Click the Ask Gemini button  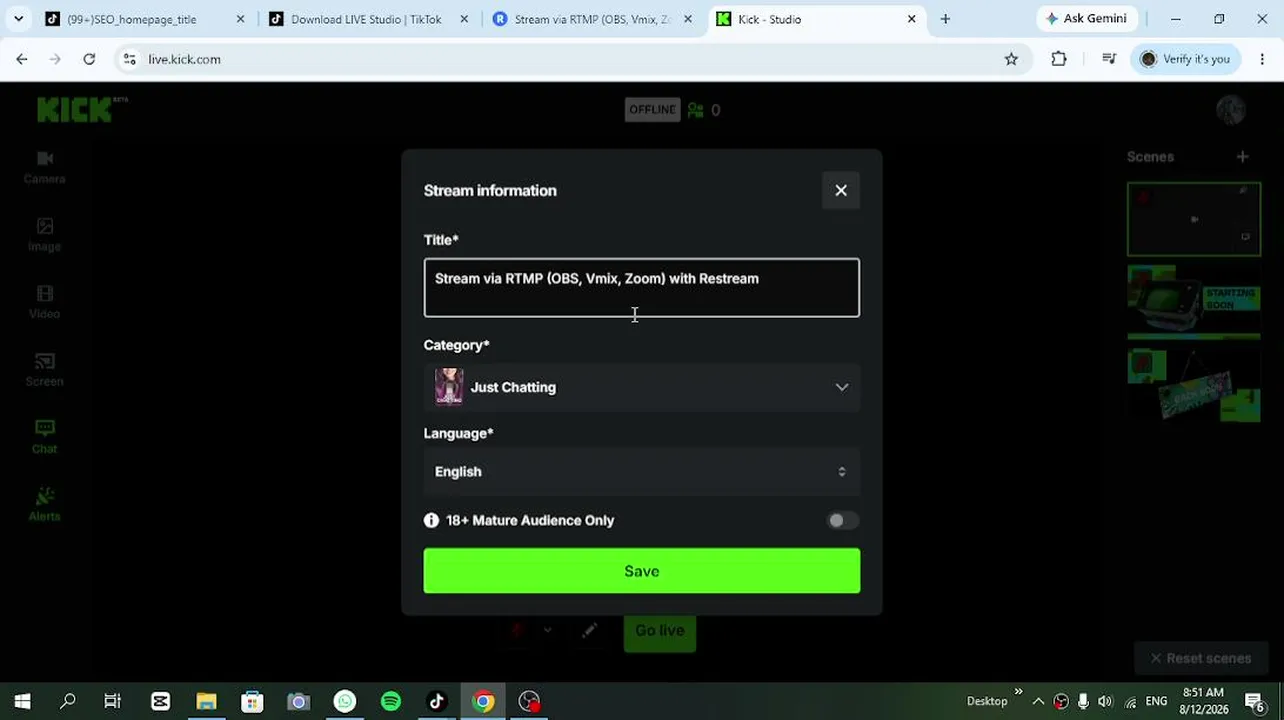tap(1086, 19)
